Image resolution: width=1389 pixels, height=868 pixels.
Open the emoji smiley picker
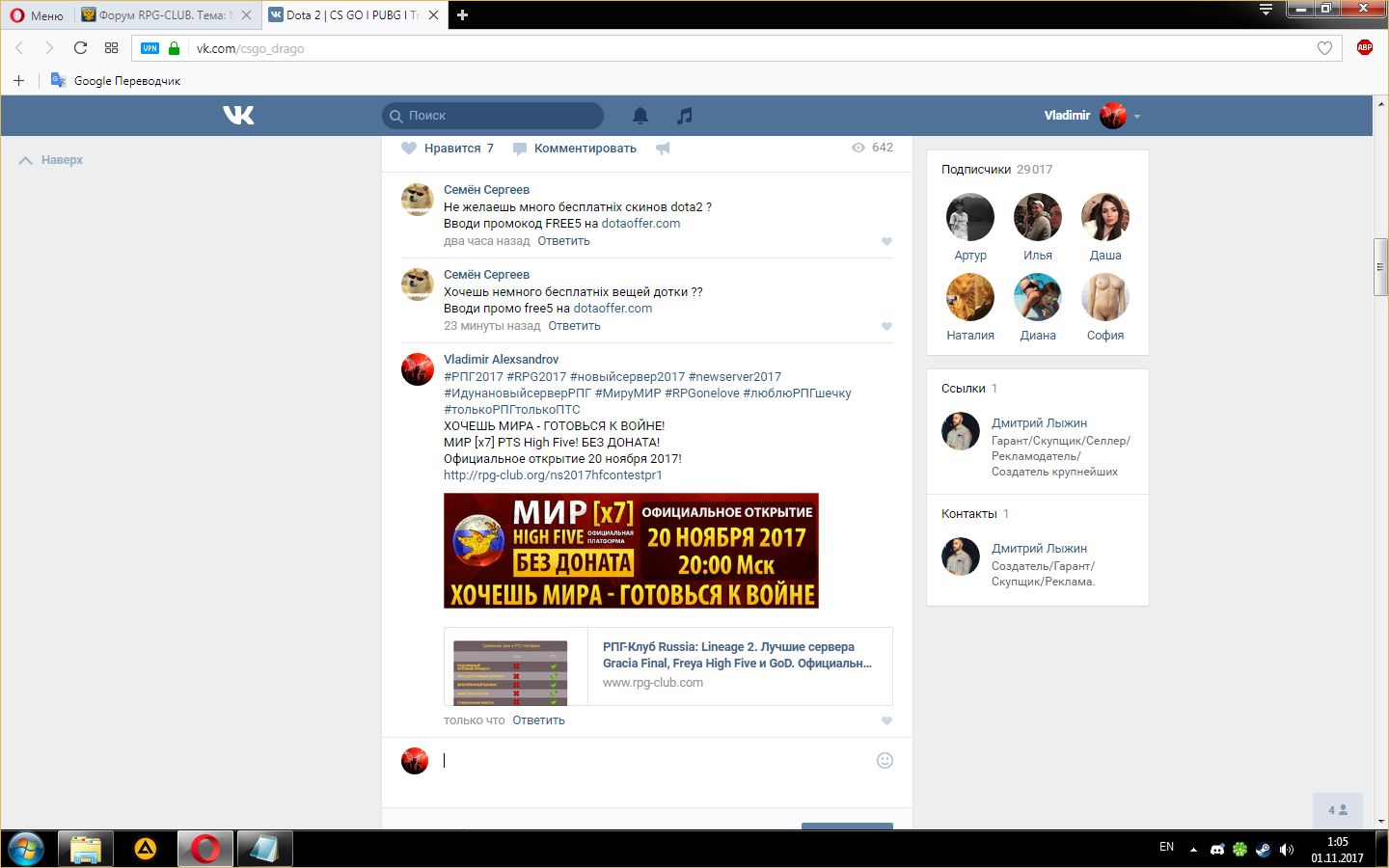pyautogui.click(x=885, y=760)
